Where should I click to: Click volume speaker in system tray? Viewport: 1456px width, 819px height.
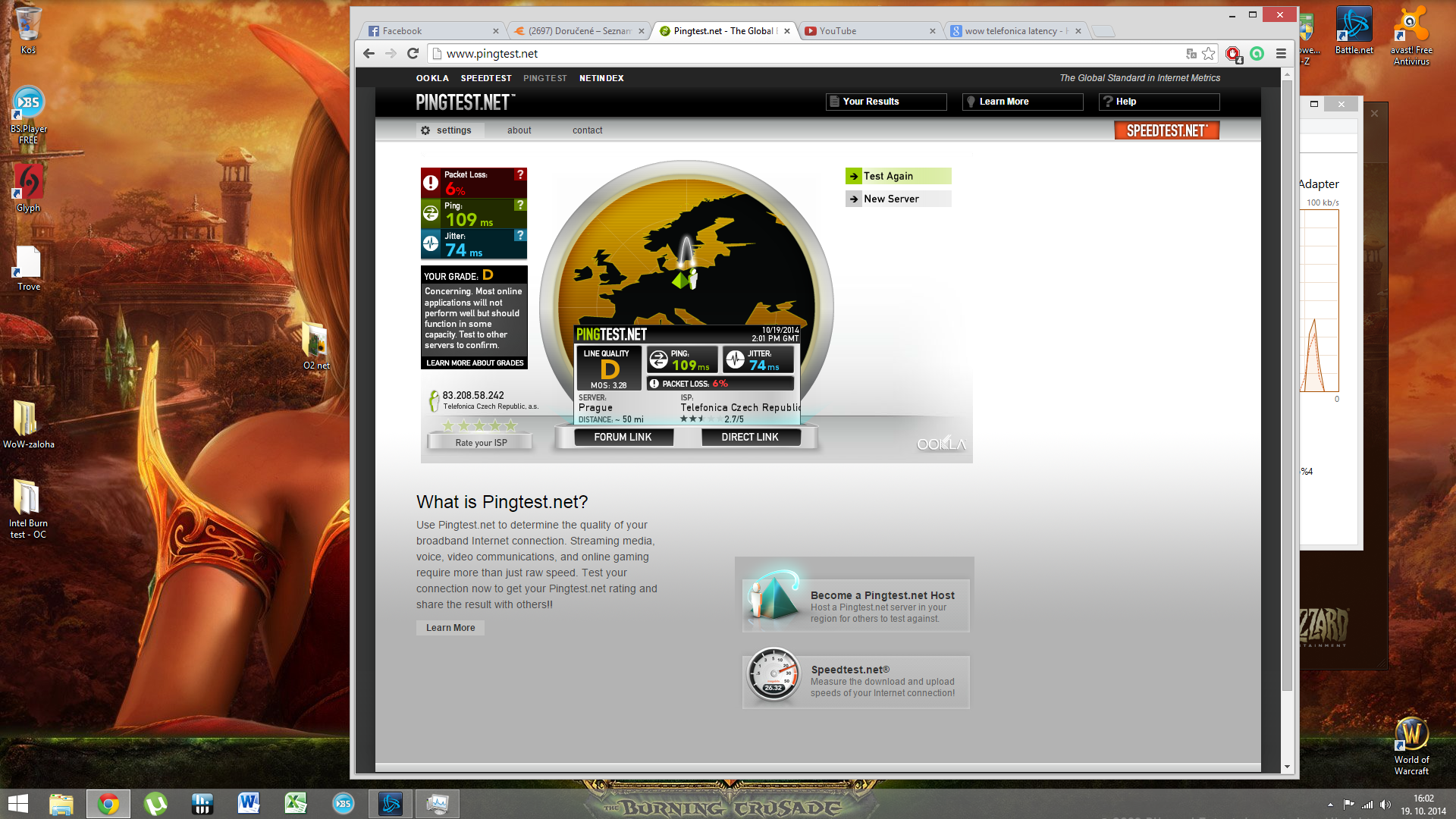[1385, 805]
